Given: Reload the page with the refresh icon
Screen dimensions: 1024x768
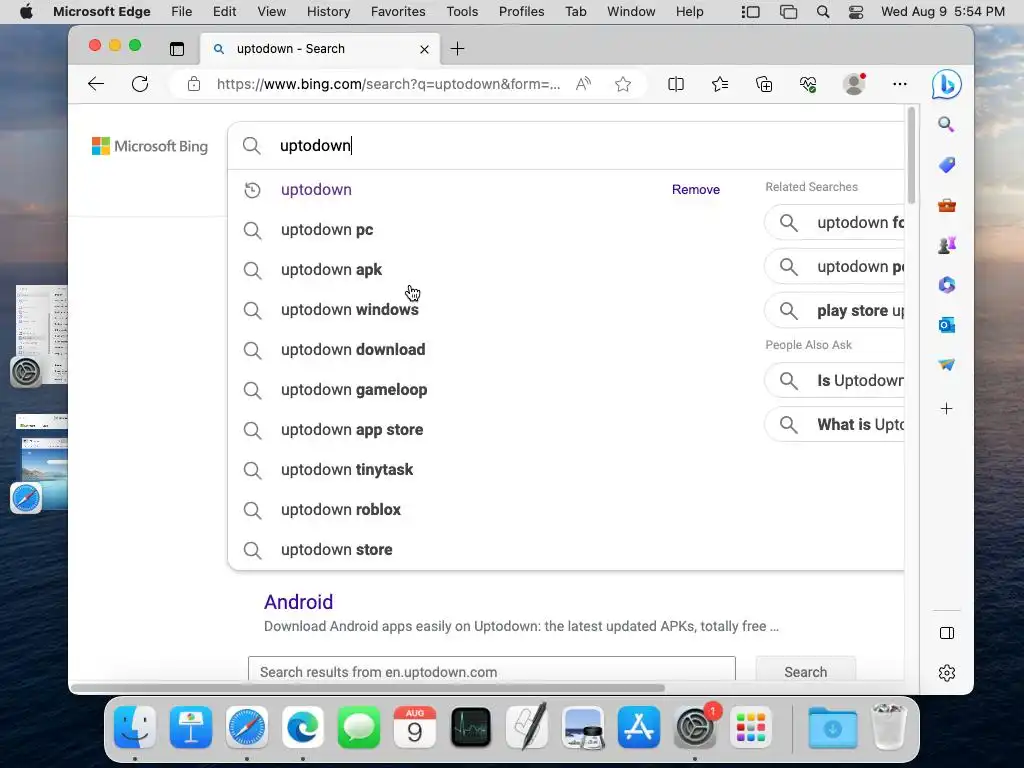Looking at the screenshot, I should (x=140, y=84).
